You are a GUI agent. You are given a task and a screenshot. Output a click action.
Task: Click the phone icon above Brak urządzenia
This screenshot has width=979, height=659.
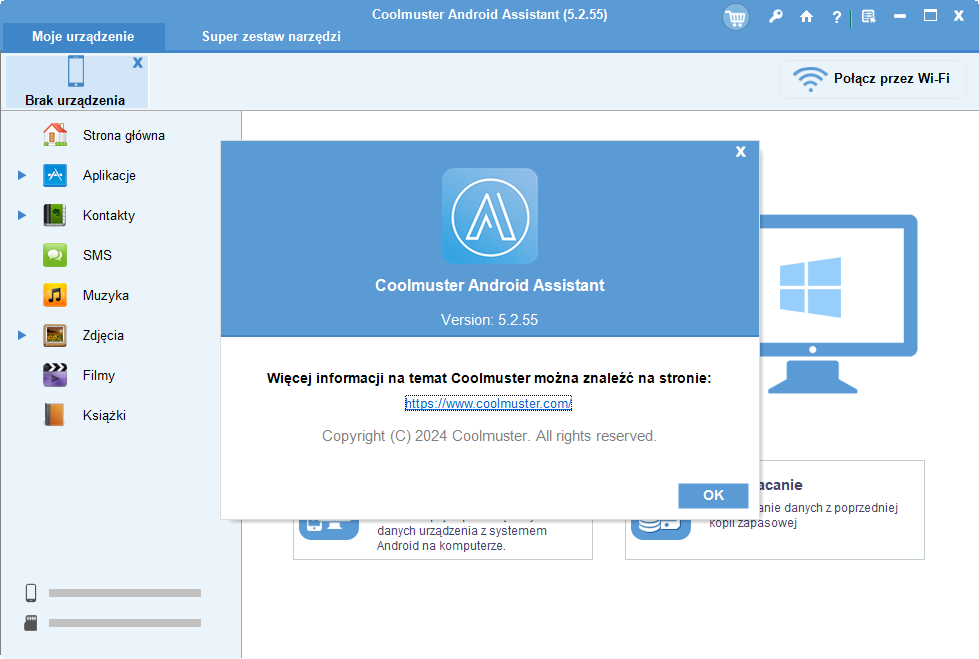tap(76, 71)
